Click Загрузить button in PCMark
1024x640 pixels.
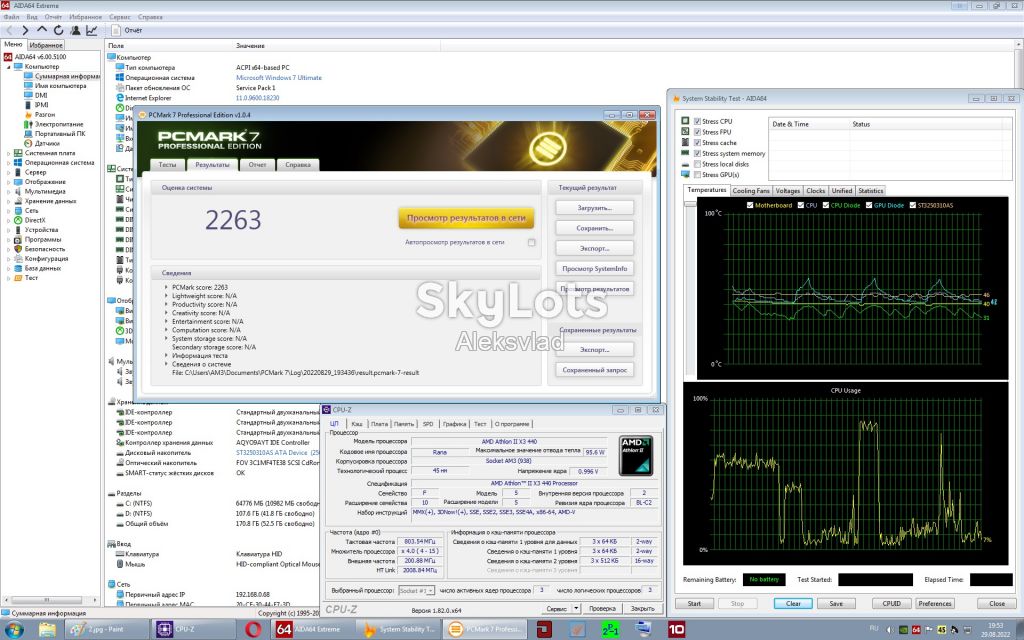594,208
